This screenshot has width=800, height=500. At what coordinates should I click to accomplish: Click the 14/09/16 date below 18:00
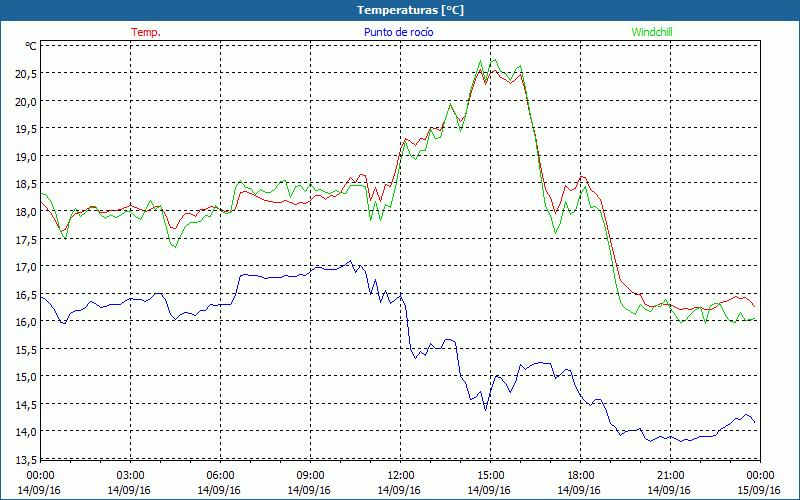coord(579,490)
